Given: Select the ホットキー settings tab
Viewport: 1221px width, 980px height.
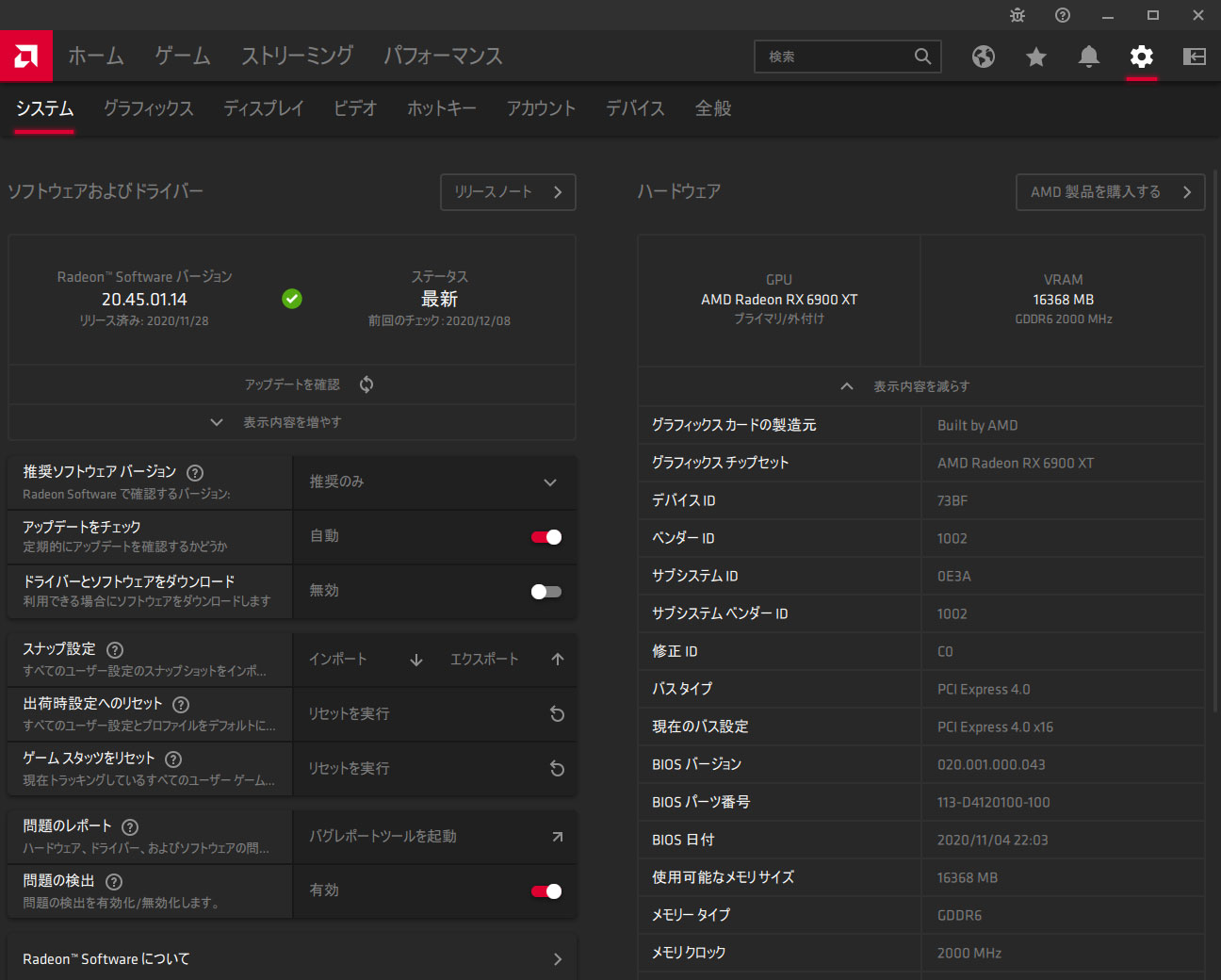Looking at the screenshot, I should pyautogui.click(x=442, y=108).
